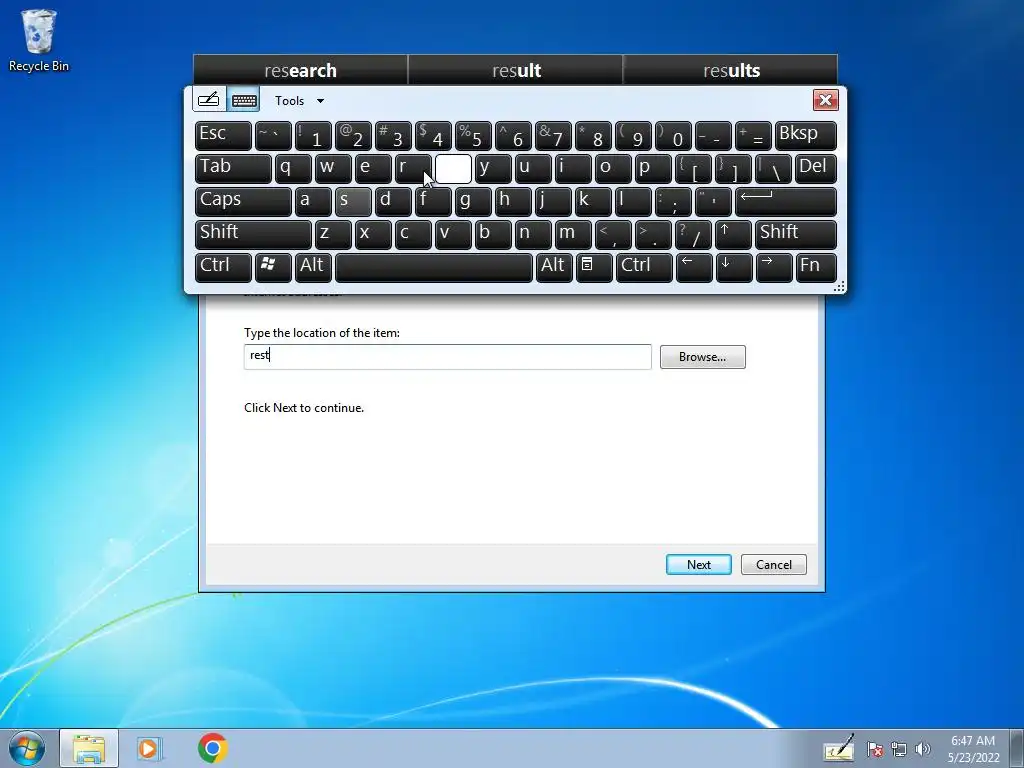Open the Action Center flag icon
Screen dimensions: 1024x768
pos(874,749)
